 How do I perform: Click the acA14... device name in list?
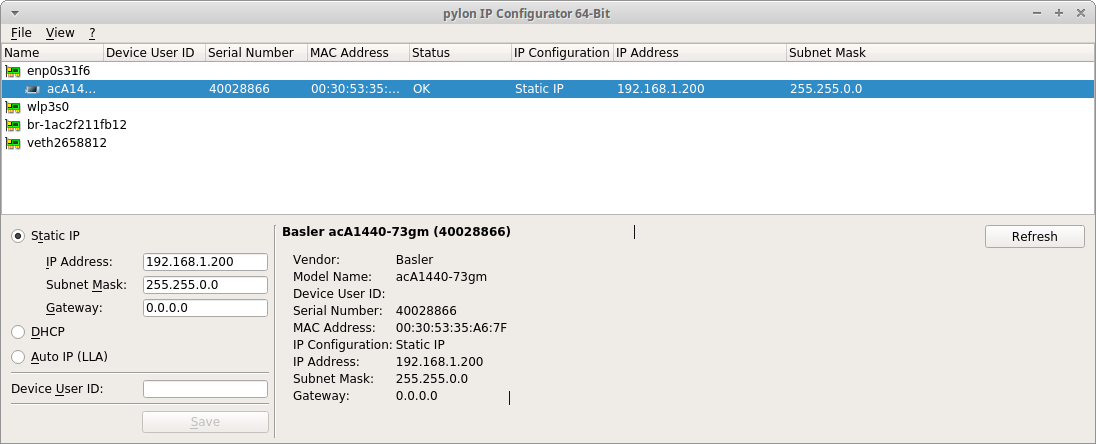[x=71, y=89]
